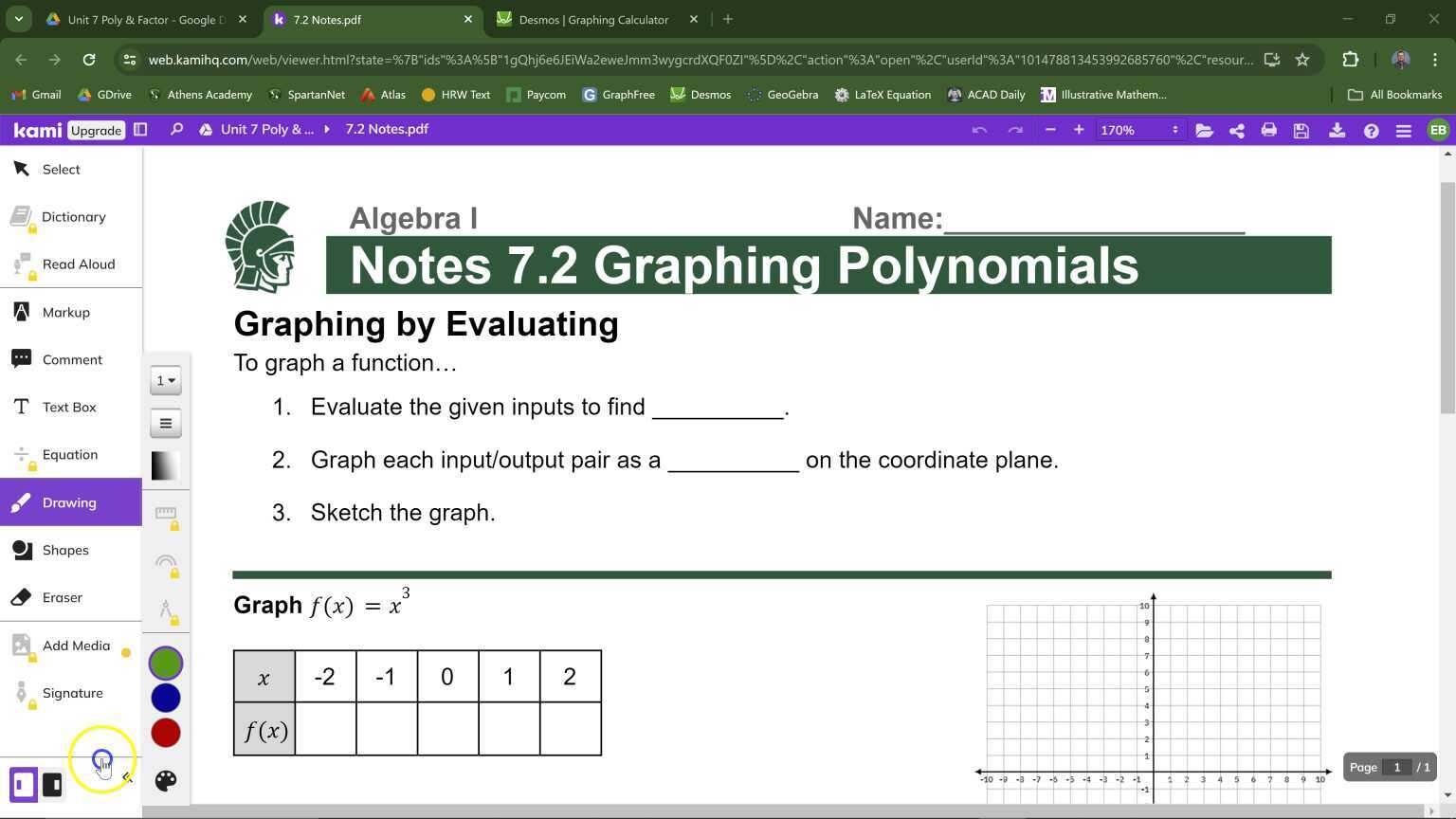Pick the red drawing color
This screenshot has width=1456, height=819.
(x=165, y=732)
